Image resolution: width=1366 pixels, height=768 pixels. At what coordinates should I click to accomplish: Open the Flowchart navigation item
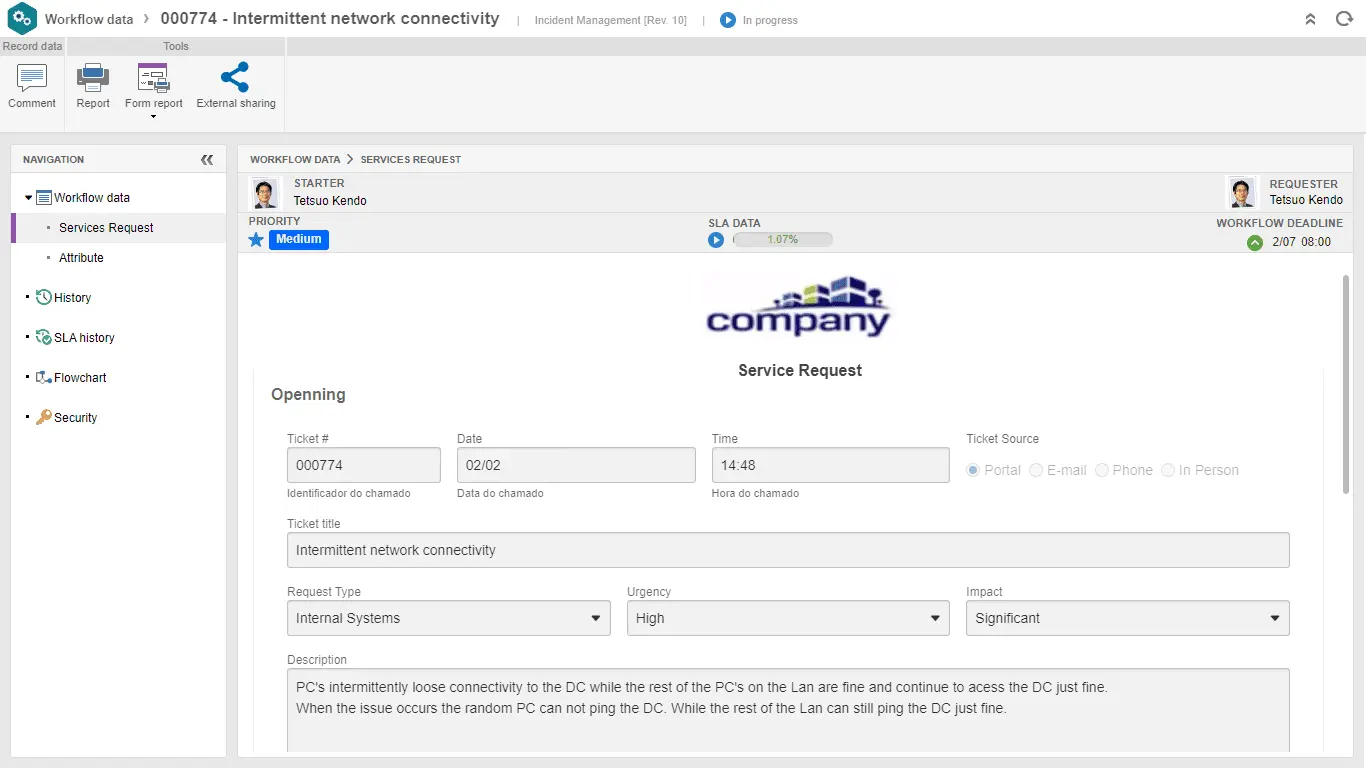click(80, 378)
